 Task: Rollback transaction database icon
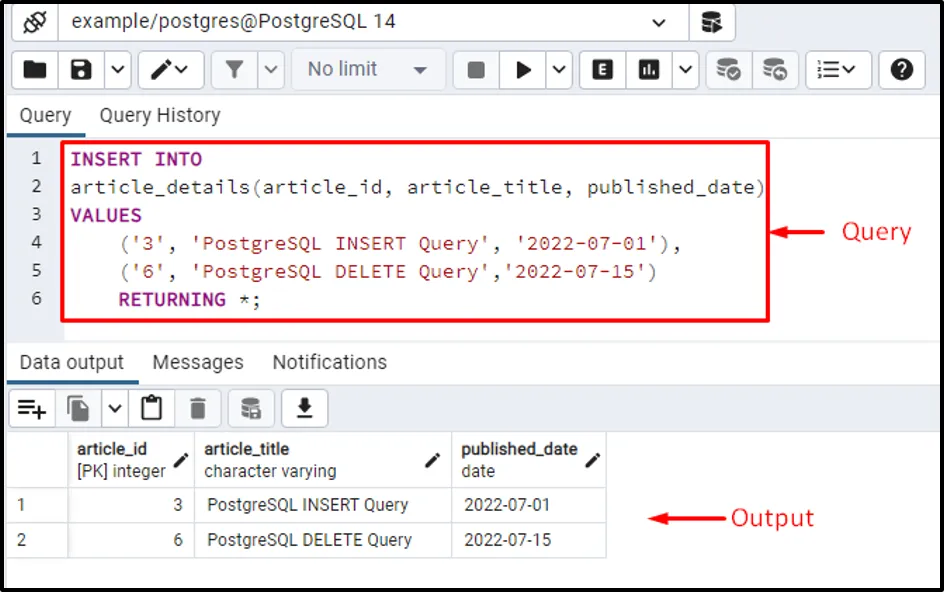click(775, 70)
